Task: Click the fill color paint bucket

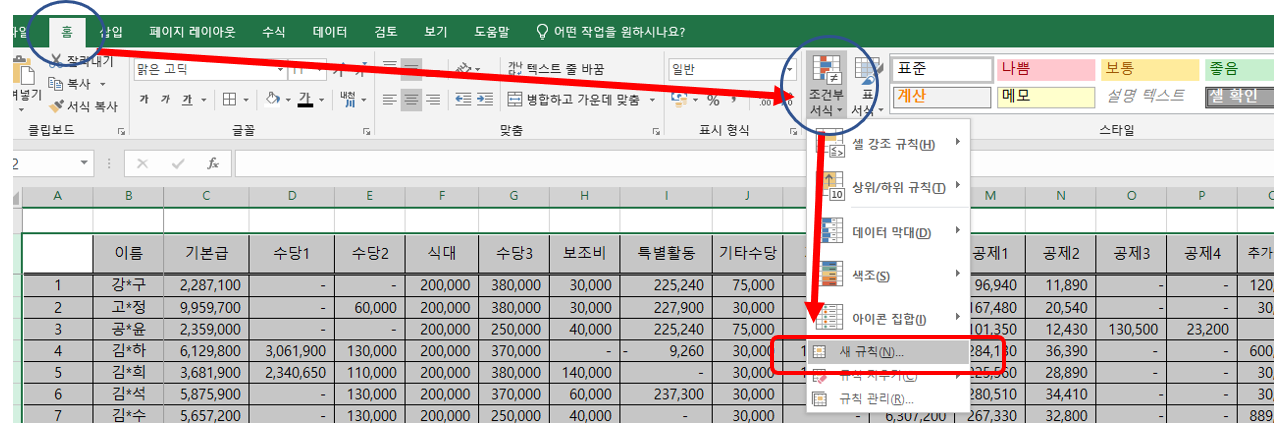Action: click(x=272, y=99)
